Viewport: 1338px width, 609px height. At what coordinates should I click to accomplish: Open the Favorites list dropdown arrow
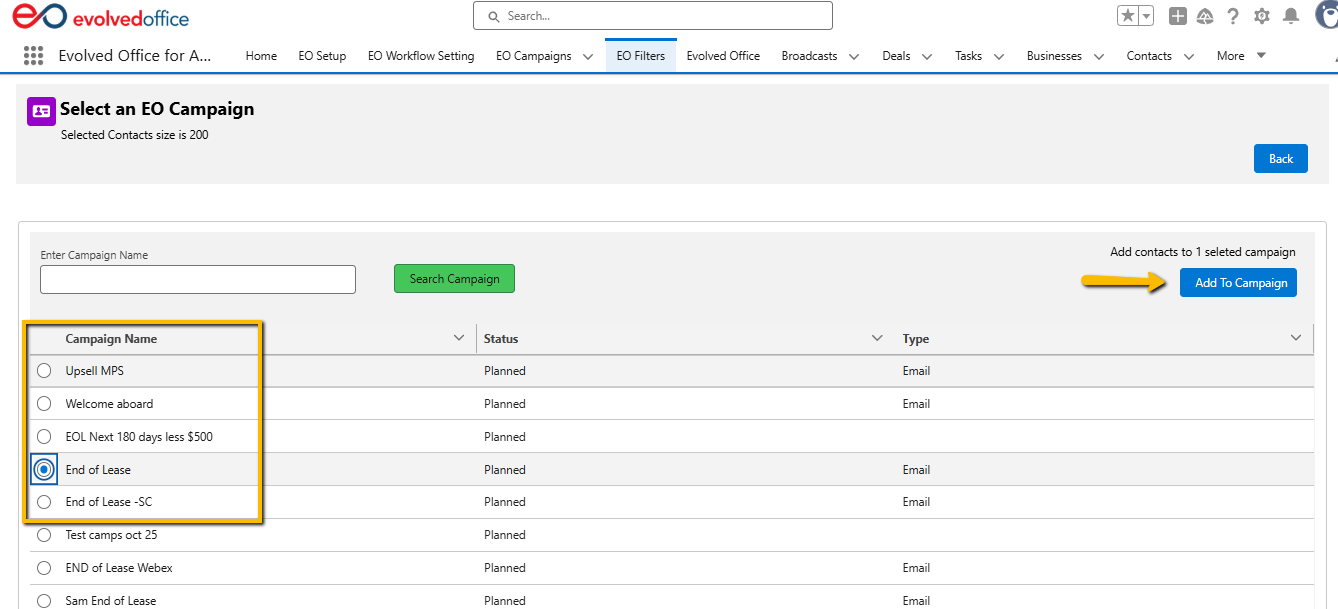1146,16
